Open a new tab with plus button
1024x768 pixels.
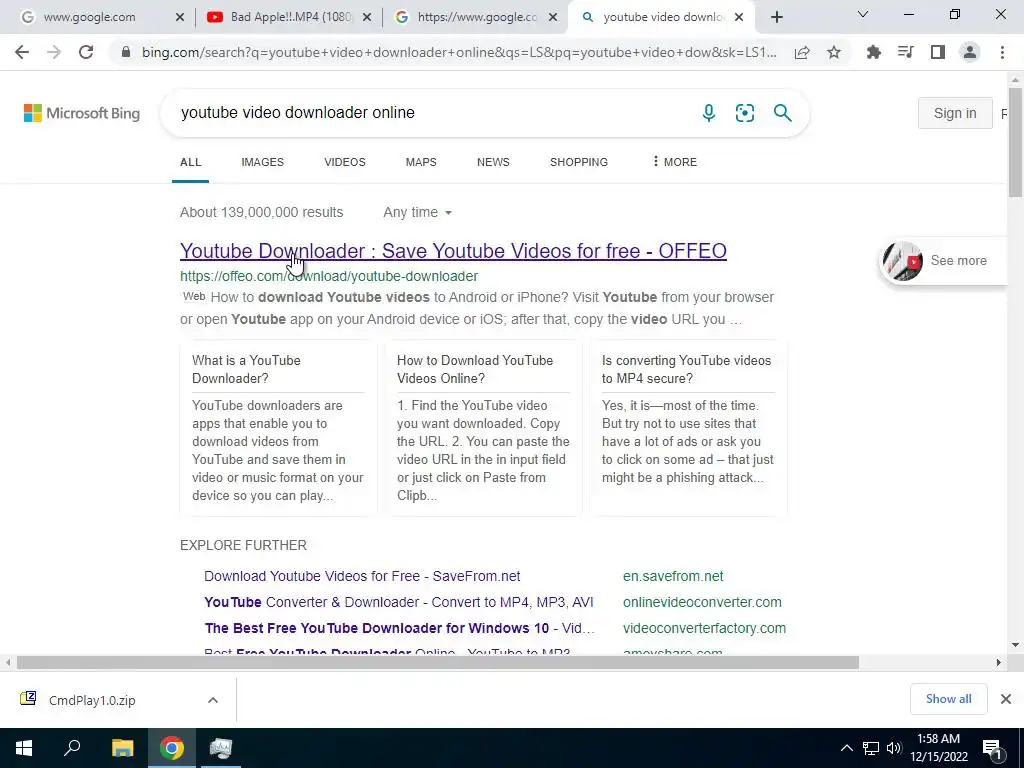(x=776, y=17)
